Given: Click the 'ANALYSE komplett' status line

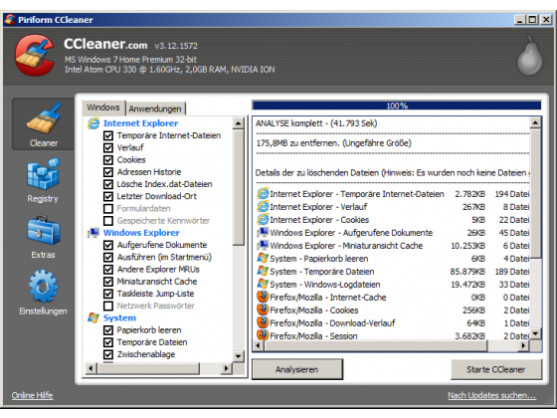Looking at the screenshot, I should tap(317, 124).
